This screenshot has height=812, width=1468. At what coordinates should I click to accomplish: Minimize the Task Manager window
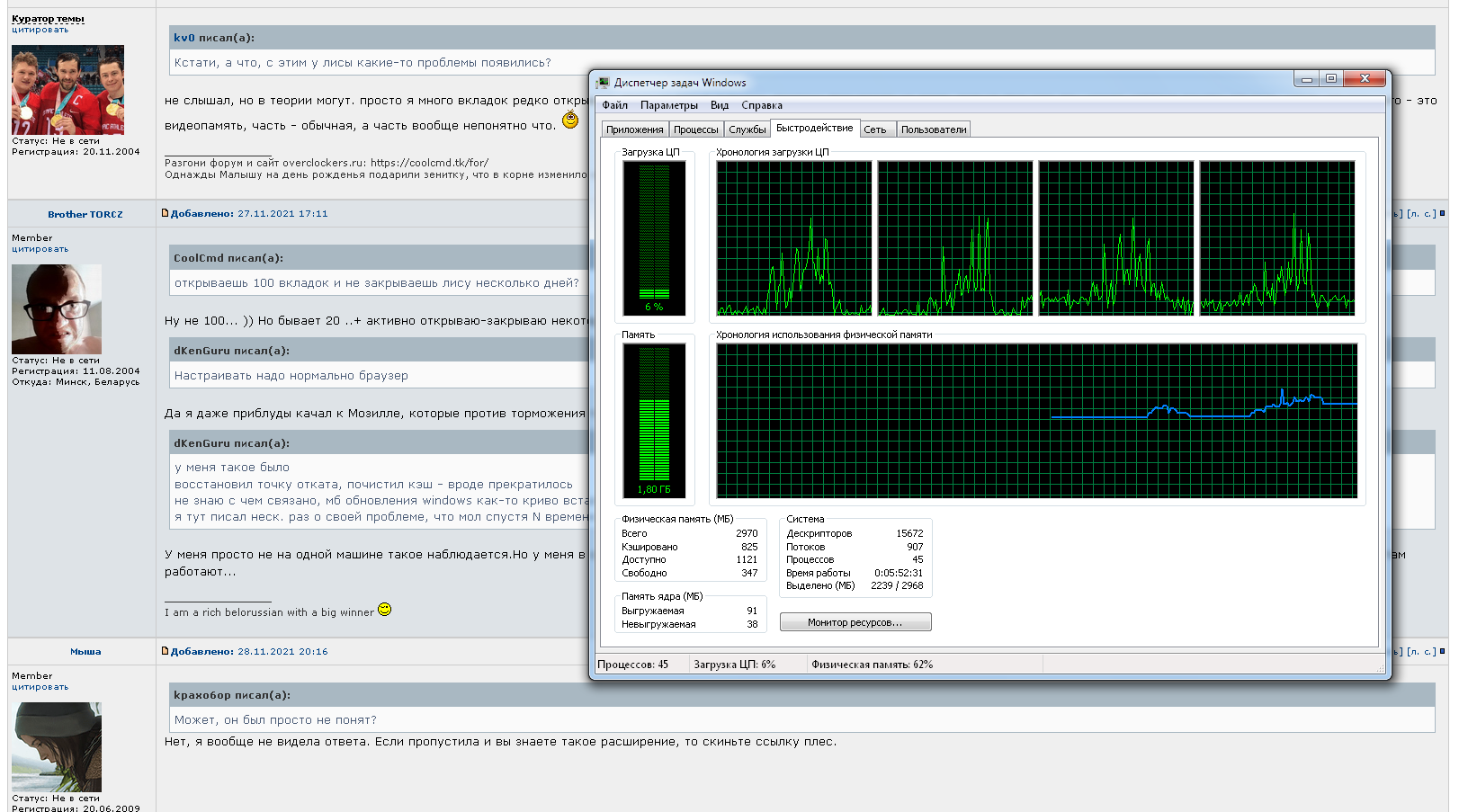1306,79
